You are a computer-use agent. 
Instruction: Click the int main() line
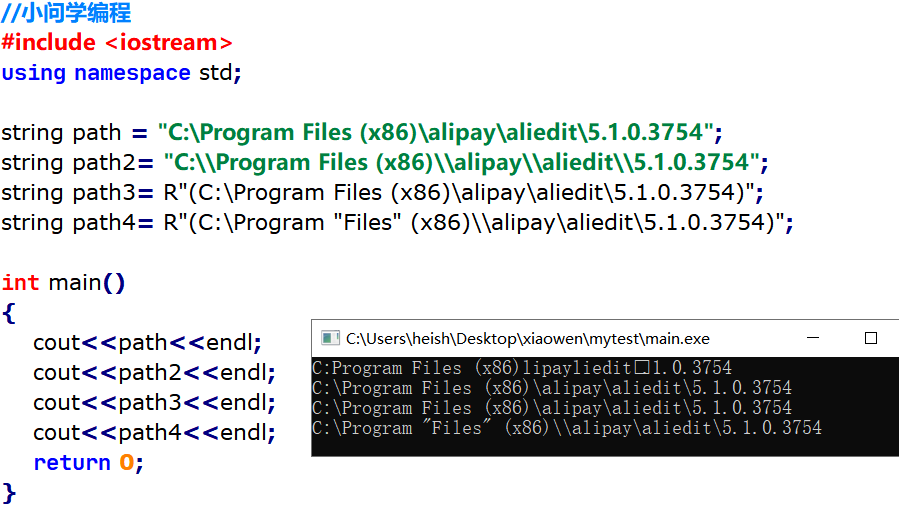[63, 283]
